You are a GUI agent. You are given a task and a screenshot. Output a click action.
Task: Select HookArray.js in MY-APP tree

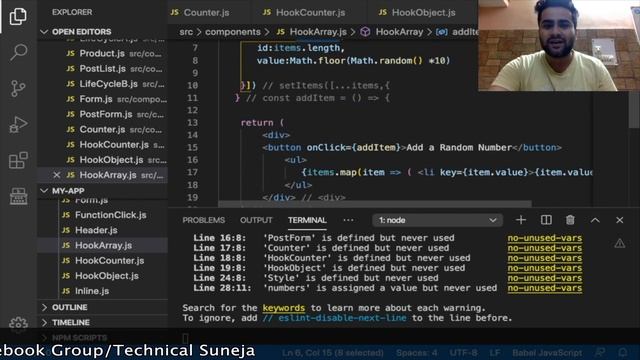102,245
